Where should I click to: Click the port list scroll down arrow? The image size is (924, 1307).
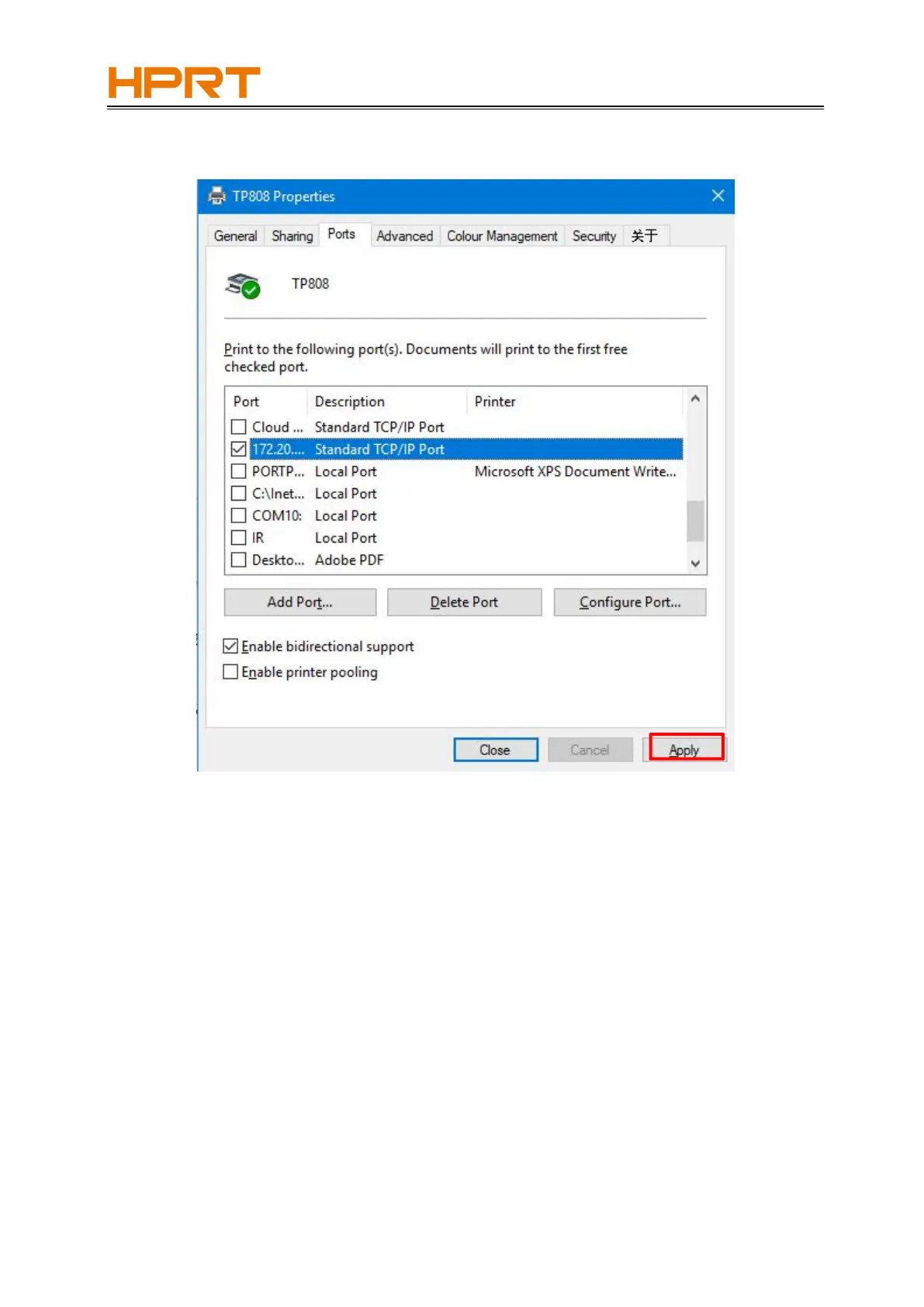[x=695, y=563]
